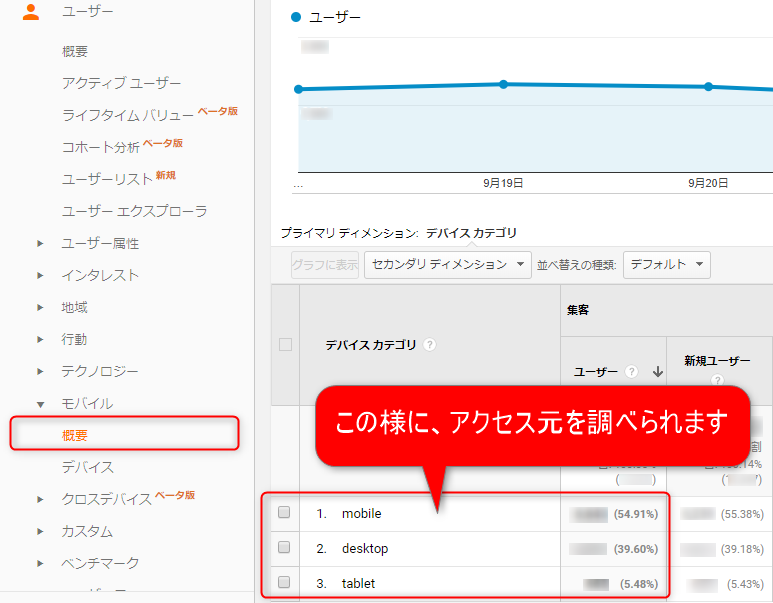Expand the 行動 section
The height and width of the screenshot is (603, 773).
pos(40,340)
